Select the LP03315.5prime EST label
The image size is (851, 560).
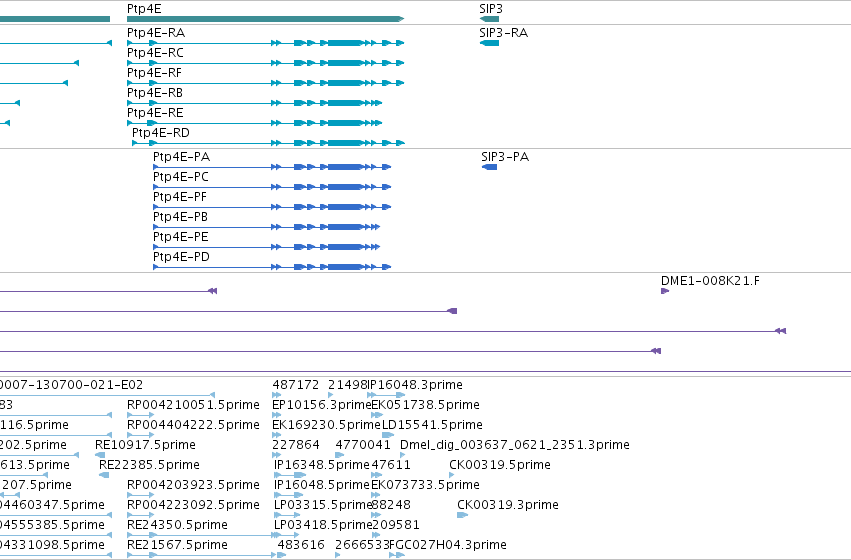pos(323,505)
